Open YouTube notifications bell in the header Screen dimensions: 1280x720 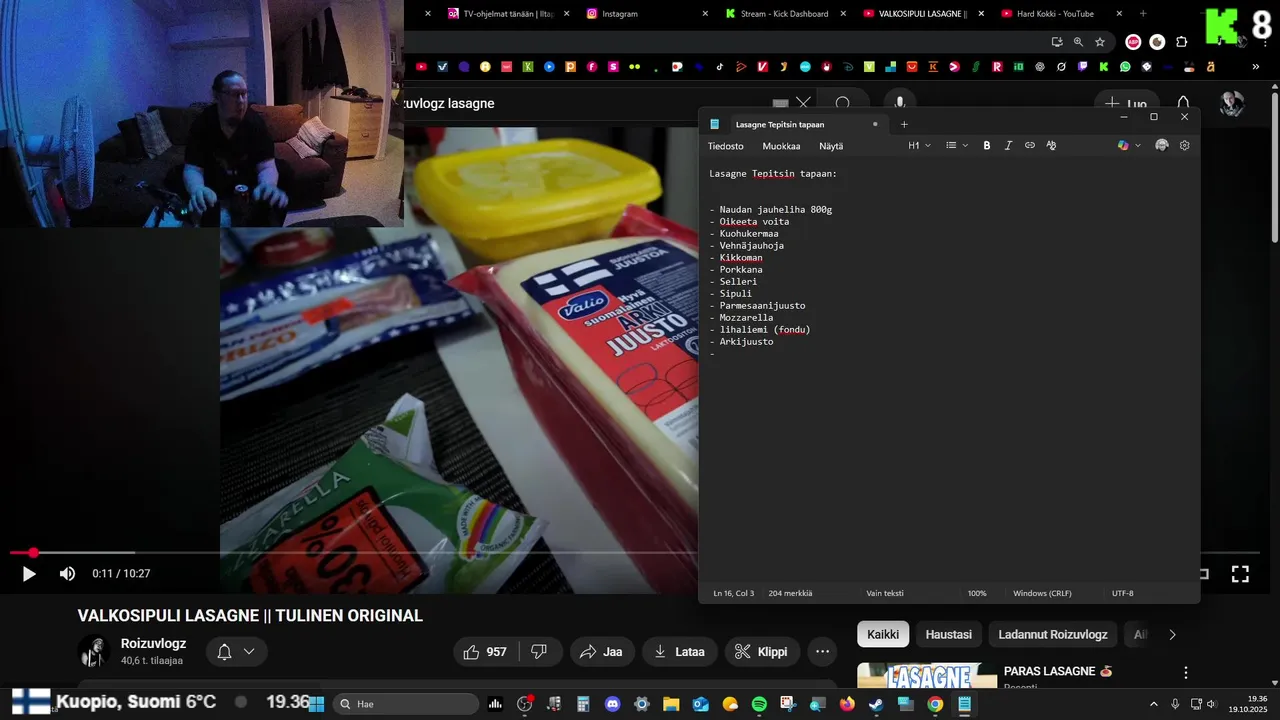(x=1183, y=103)
